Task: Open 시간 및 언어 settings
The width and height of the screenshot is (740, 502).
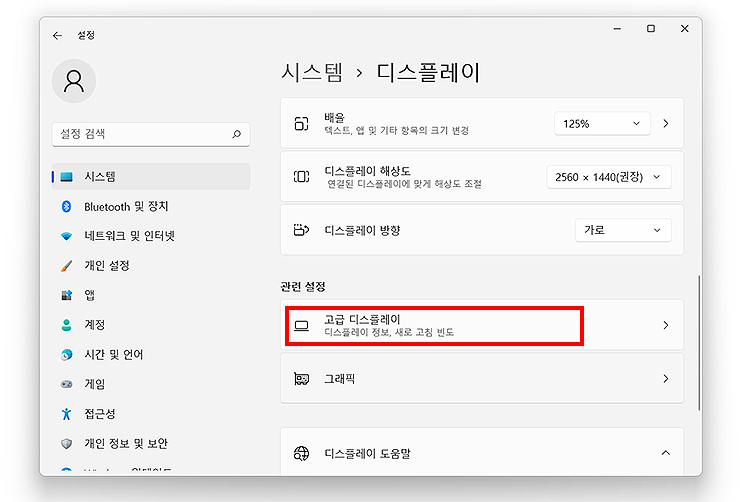Action: click(x=151, y=355)
